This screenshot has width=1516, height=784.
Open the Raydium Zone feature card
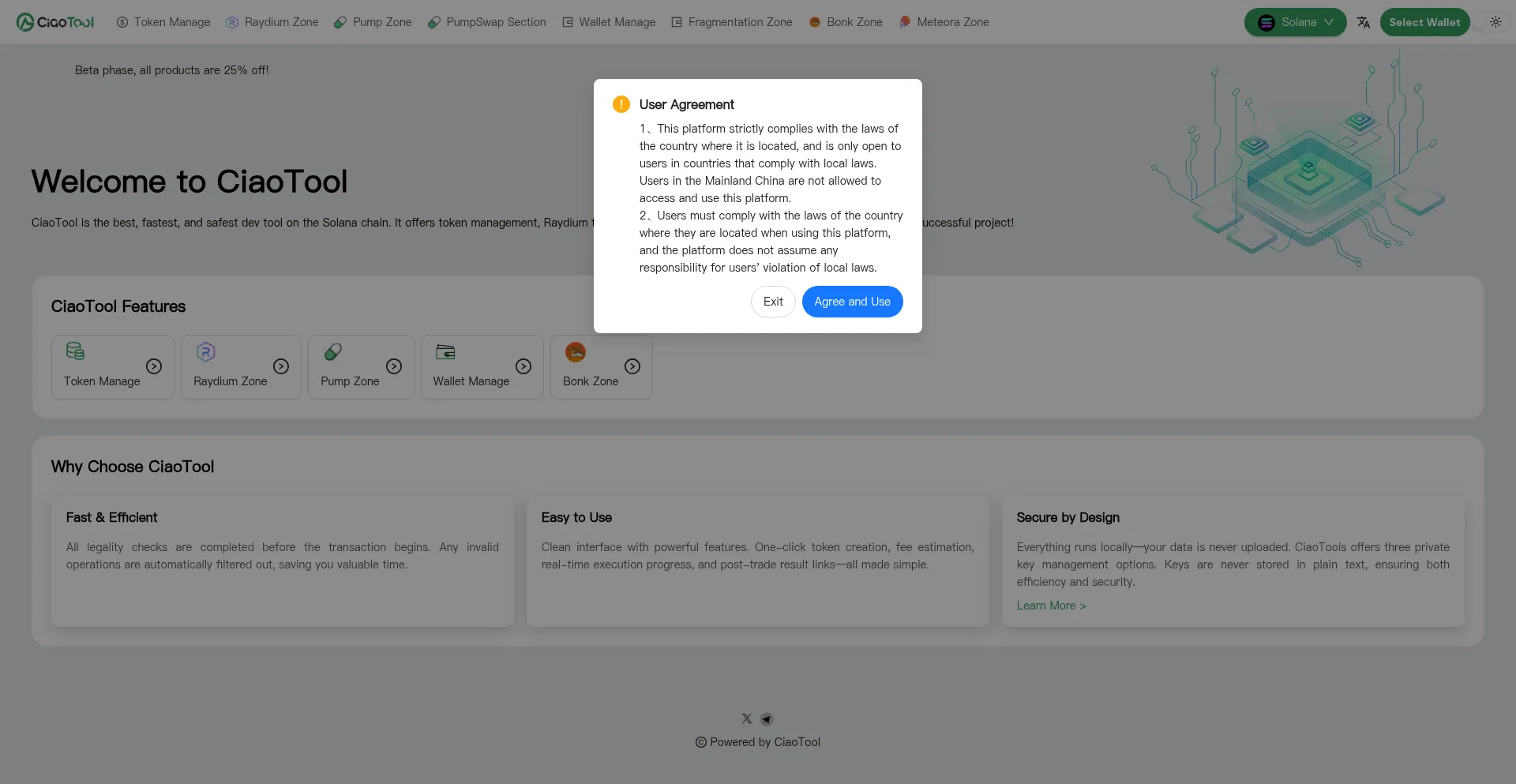[x=241, y=367]
